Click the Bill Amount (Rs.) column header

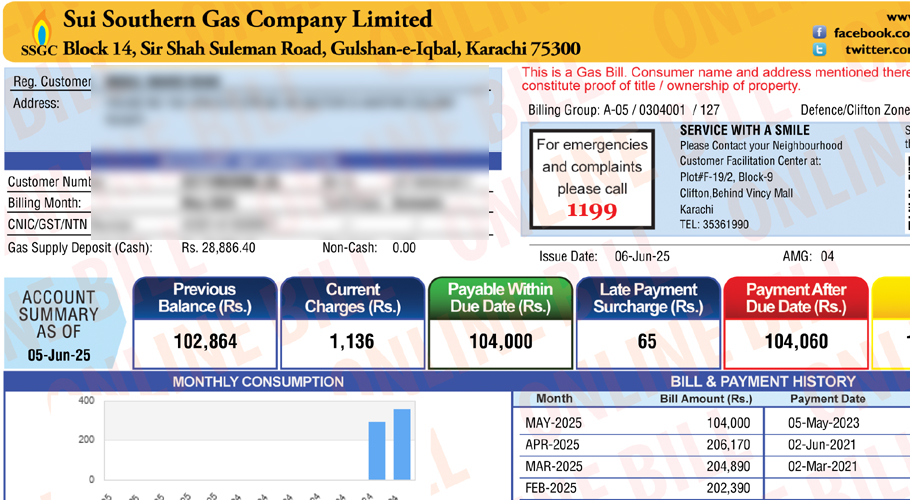point(706,399)
